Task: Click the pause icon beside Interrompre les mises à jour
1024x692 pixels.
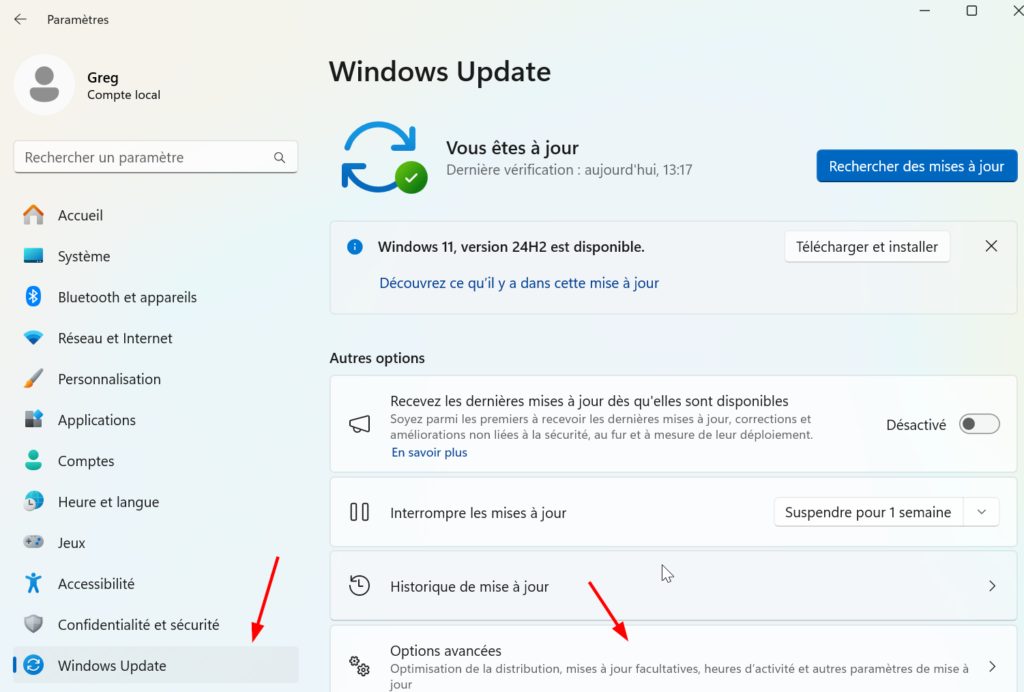Action: (359, 512)
